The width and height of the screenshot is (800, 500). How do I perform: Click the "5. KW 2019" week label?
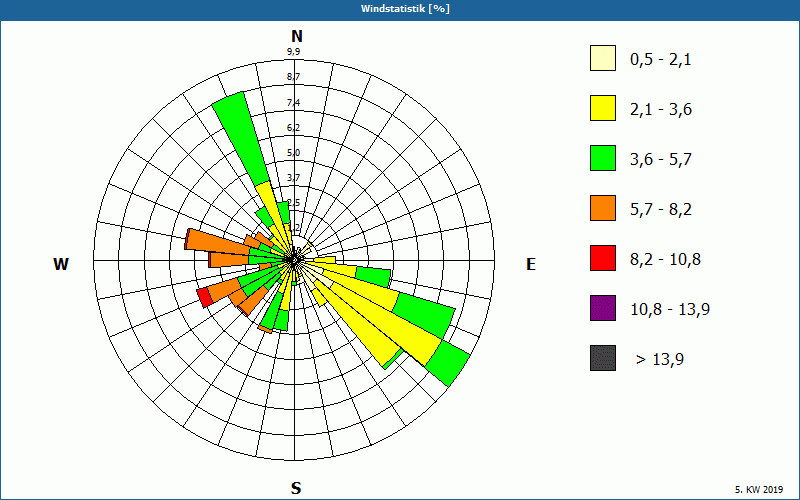click(x=759, y=489)
